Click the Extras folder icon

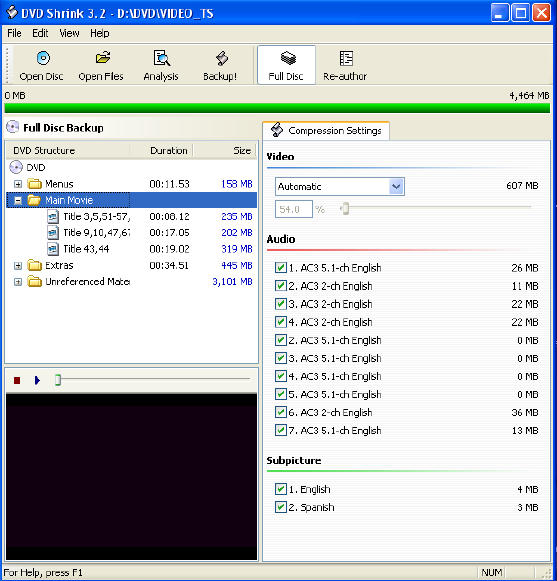[35, 265]
